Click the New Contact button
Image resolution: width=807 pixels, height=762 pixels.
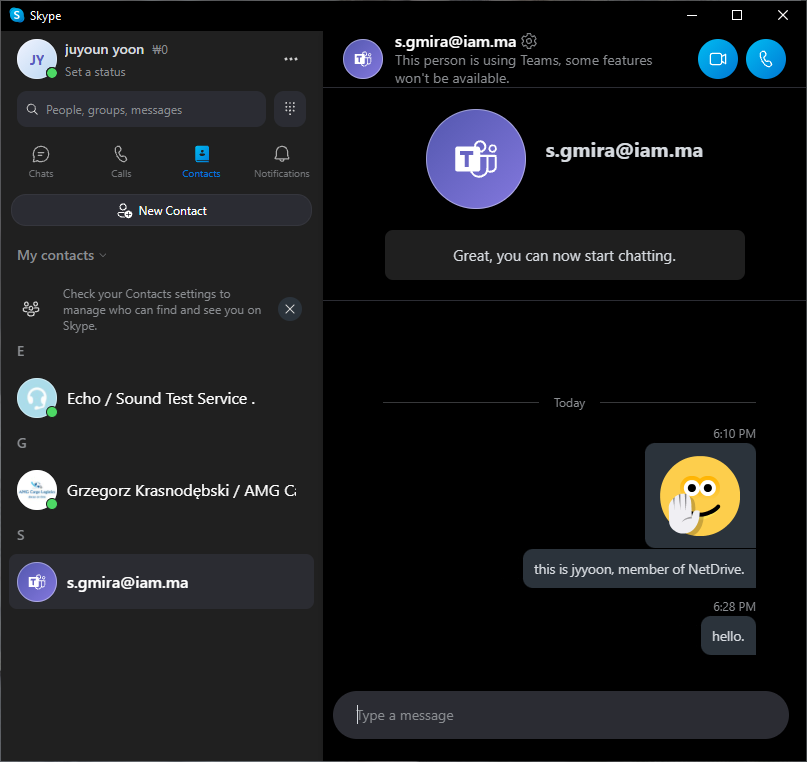pyautogui.click(x=161, y=210)
